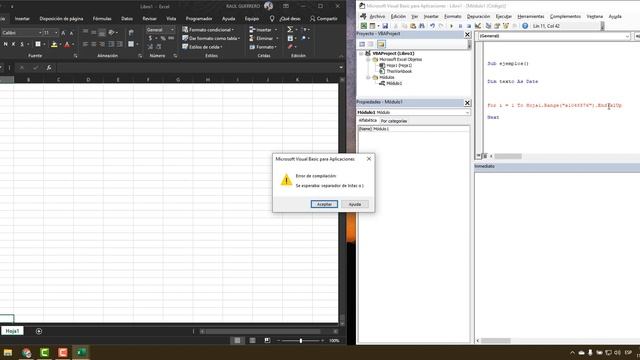Open the (General) object dropdown in code window
Screen dimensions: 640x360
627,36
